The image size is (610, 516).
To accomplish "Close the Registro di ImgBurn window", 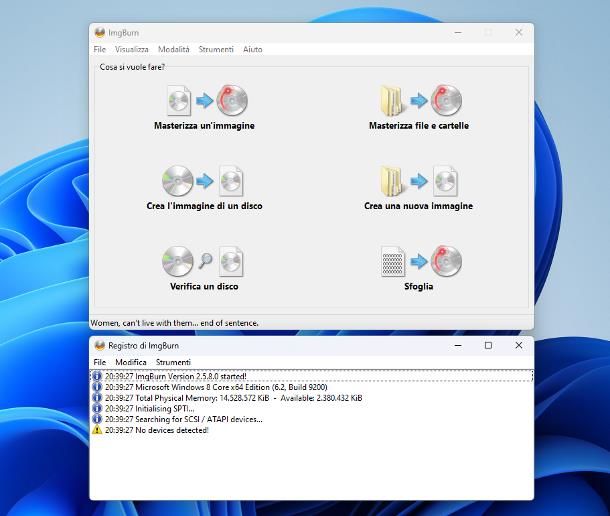I will (519, 345).
